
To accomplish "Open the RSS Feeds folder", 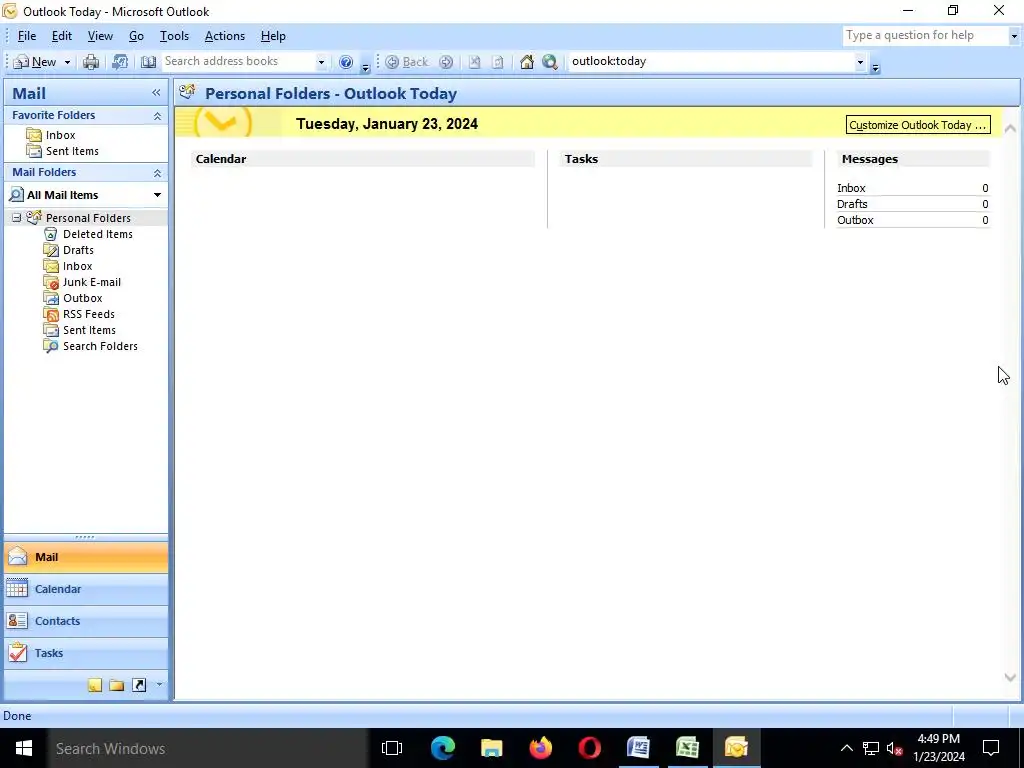I will click(88, 314).
